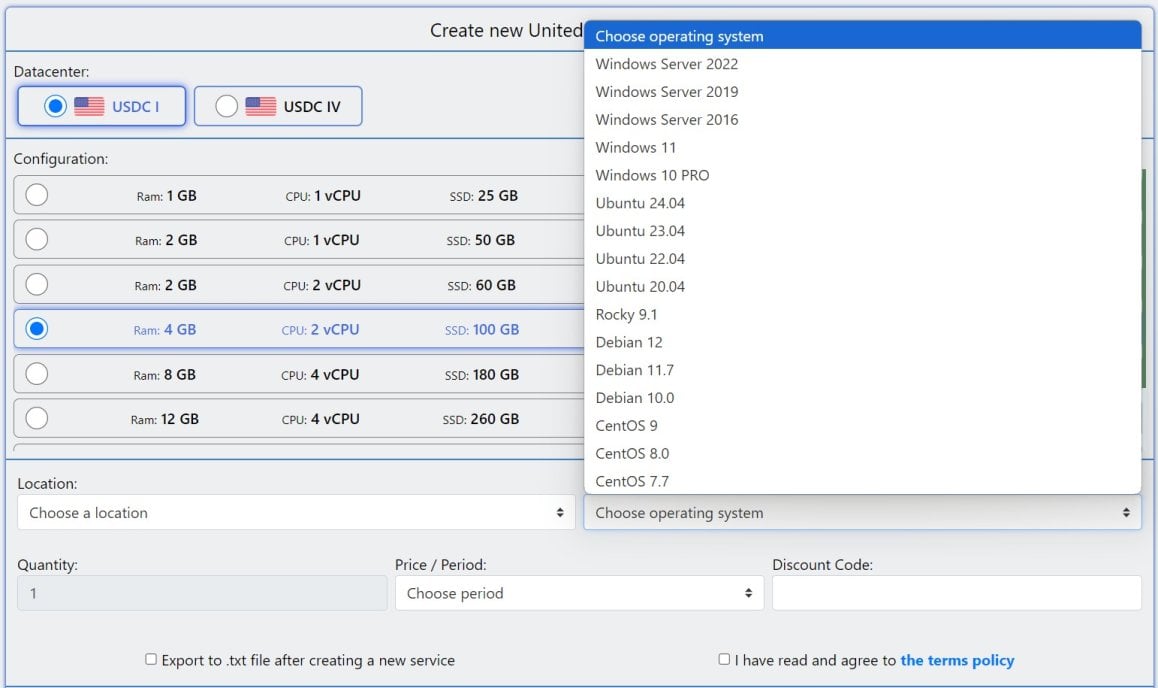Choose Ubuntu 23.04 in the OS list
Image resolution: width=1158 pixels, height=688 pixels.
click(x=863, y=231)
